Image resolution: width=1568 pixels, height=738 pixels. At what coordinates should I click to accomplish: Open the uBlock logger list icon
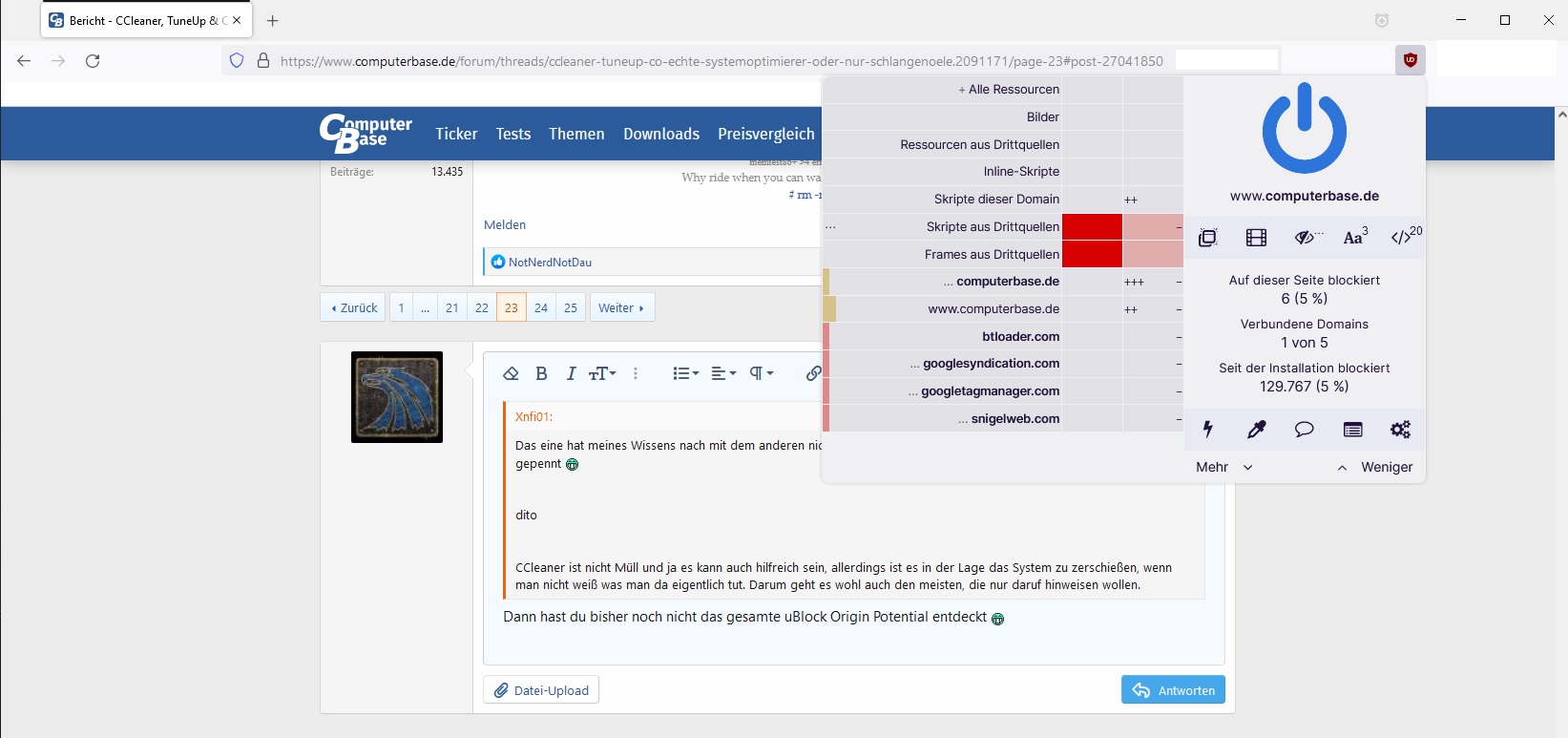[1352, 430]
